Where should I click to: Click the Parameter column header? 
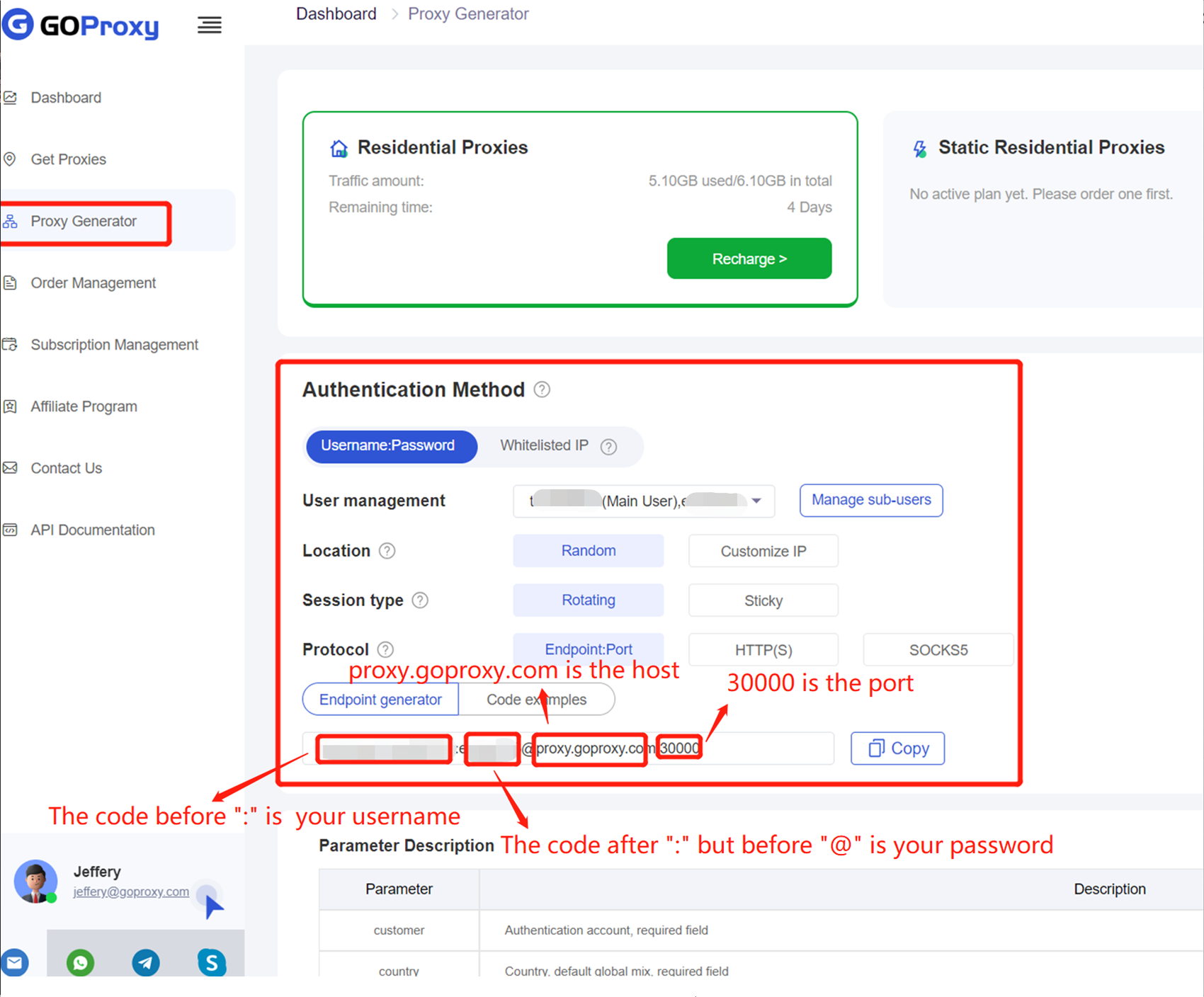[x=399, y=889]
